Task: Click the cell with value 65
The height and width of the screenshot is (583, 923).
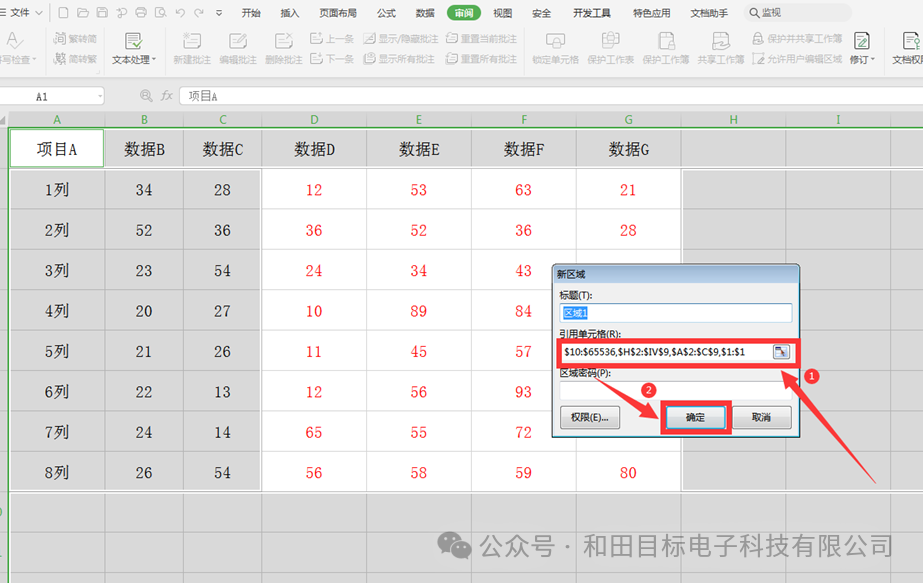Action: [x=314, y=432]
